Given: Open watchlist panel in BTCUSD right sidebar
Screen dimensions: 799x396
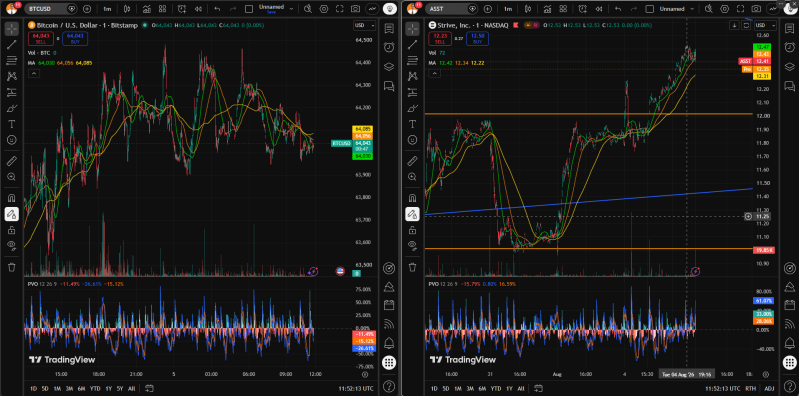Looking at the screenshot, I should pyautogui.click(x=389, y=29).
